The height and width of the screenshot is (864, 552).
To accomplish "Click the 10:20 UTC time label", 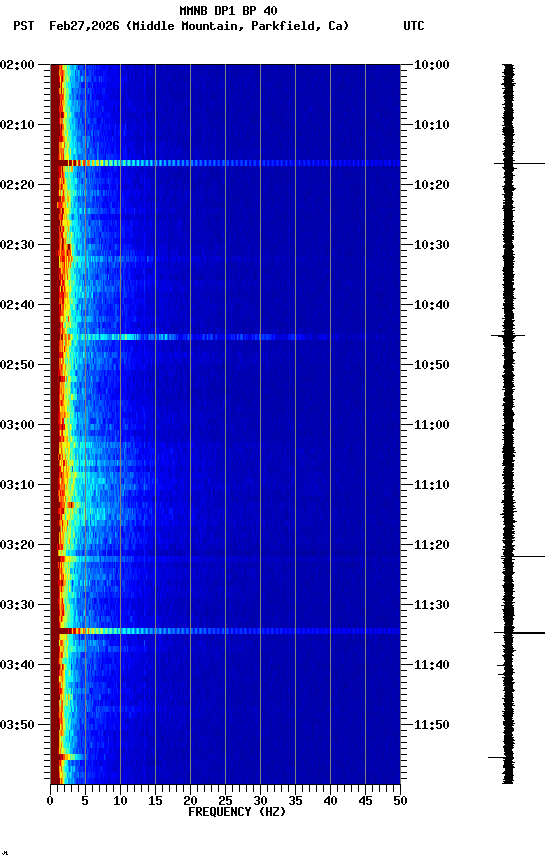I will coord(431,185).
